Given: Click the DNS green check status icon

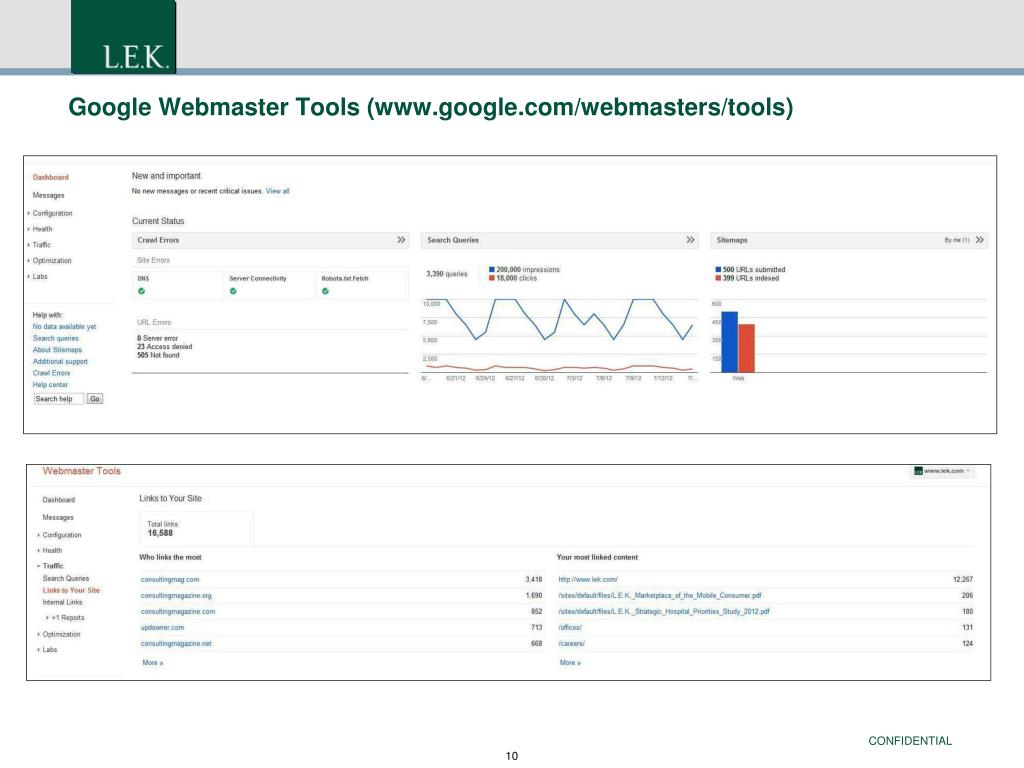Looking at the screenshot, I should [x=142, y=291].
